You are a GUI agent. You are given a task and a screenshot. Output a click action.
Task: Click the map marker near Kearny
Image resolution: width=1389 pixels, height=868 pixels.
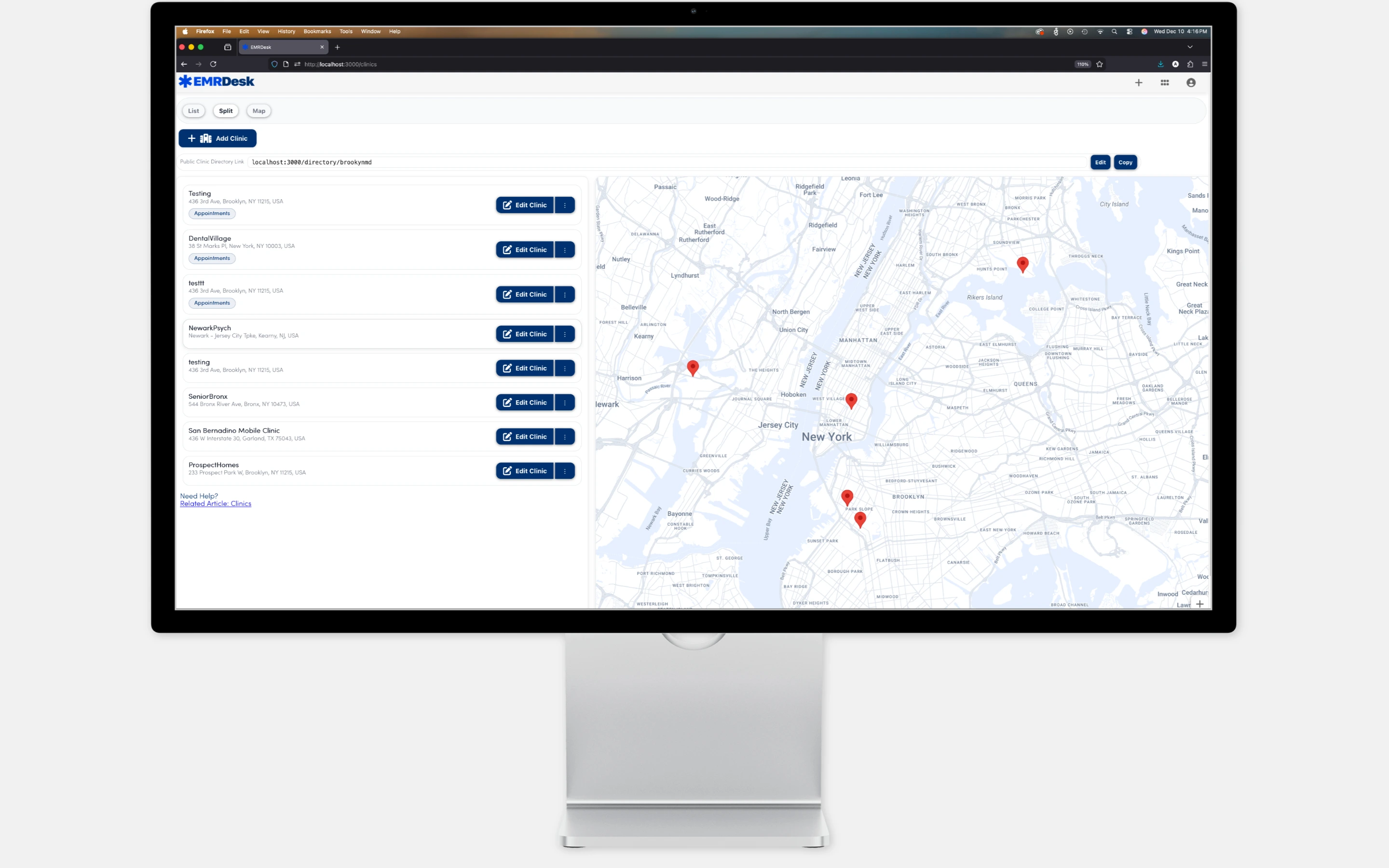(x=693, y=367)
